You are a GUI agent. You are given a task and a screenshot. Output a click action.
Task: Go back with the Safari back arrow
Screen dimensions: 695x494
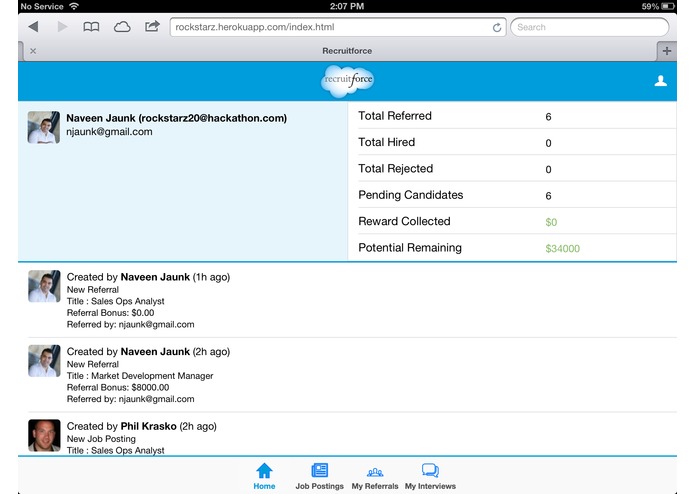[x=33, y=27]
